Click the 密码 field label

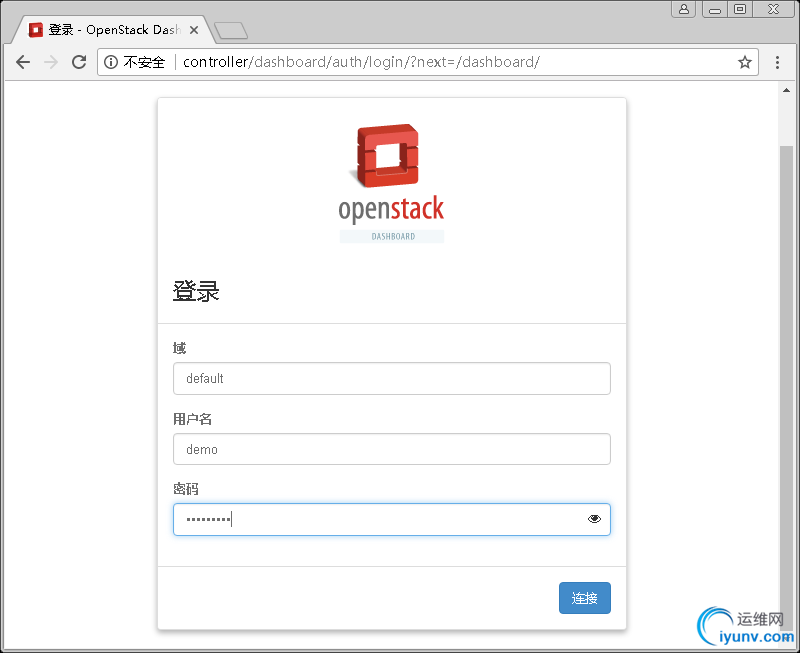[x=186, y=489]
